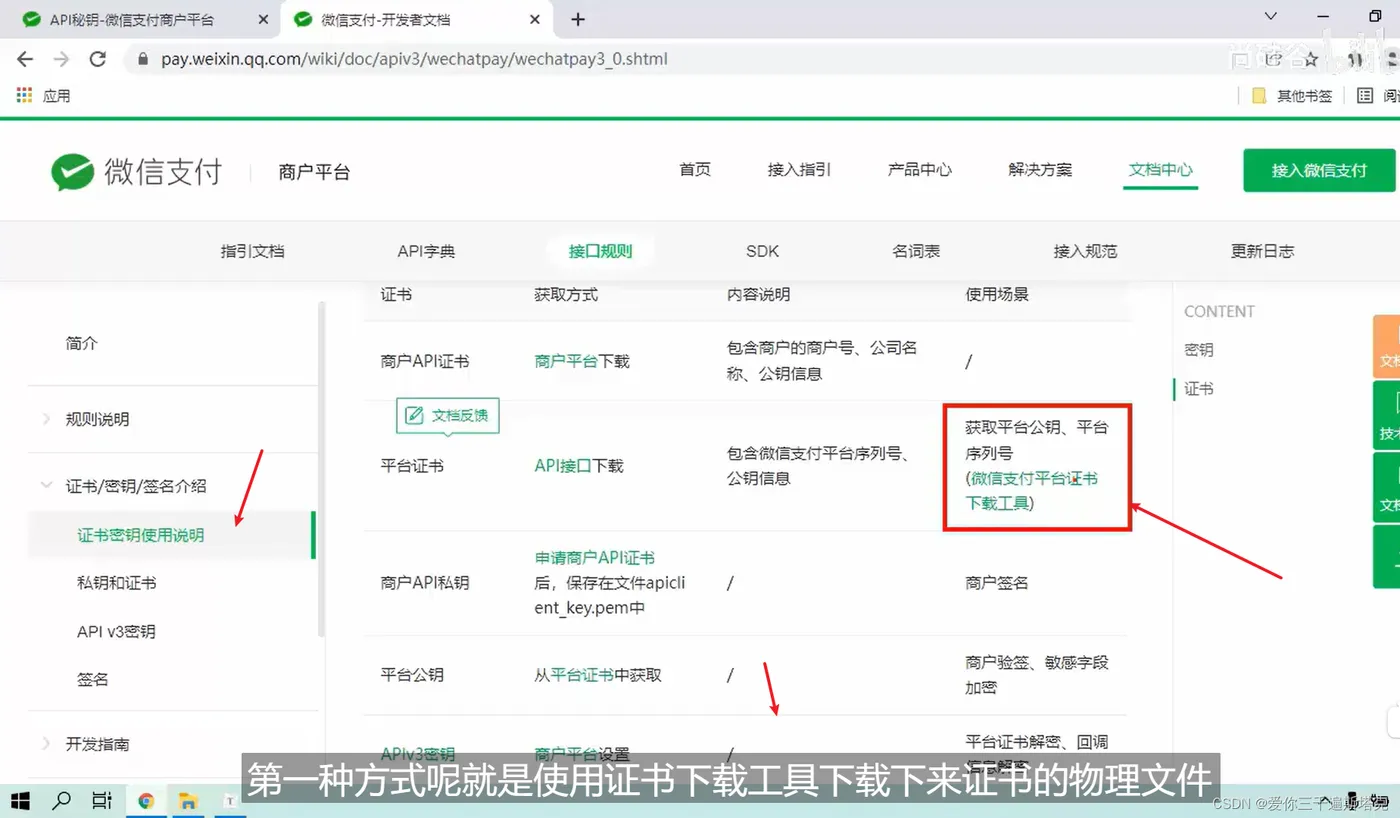
Task: Jump to 密钥 in CONTENT outline
Action: [x=1199, y=350]
